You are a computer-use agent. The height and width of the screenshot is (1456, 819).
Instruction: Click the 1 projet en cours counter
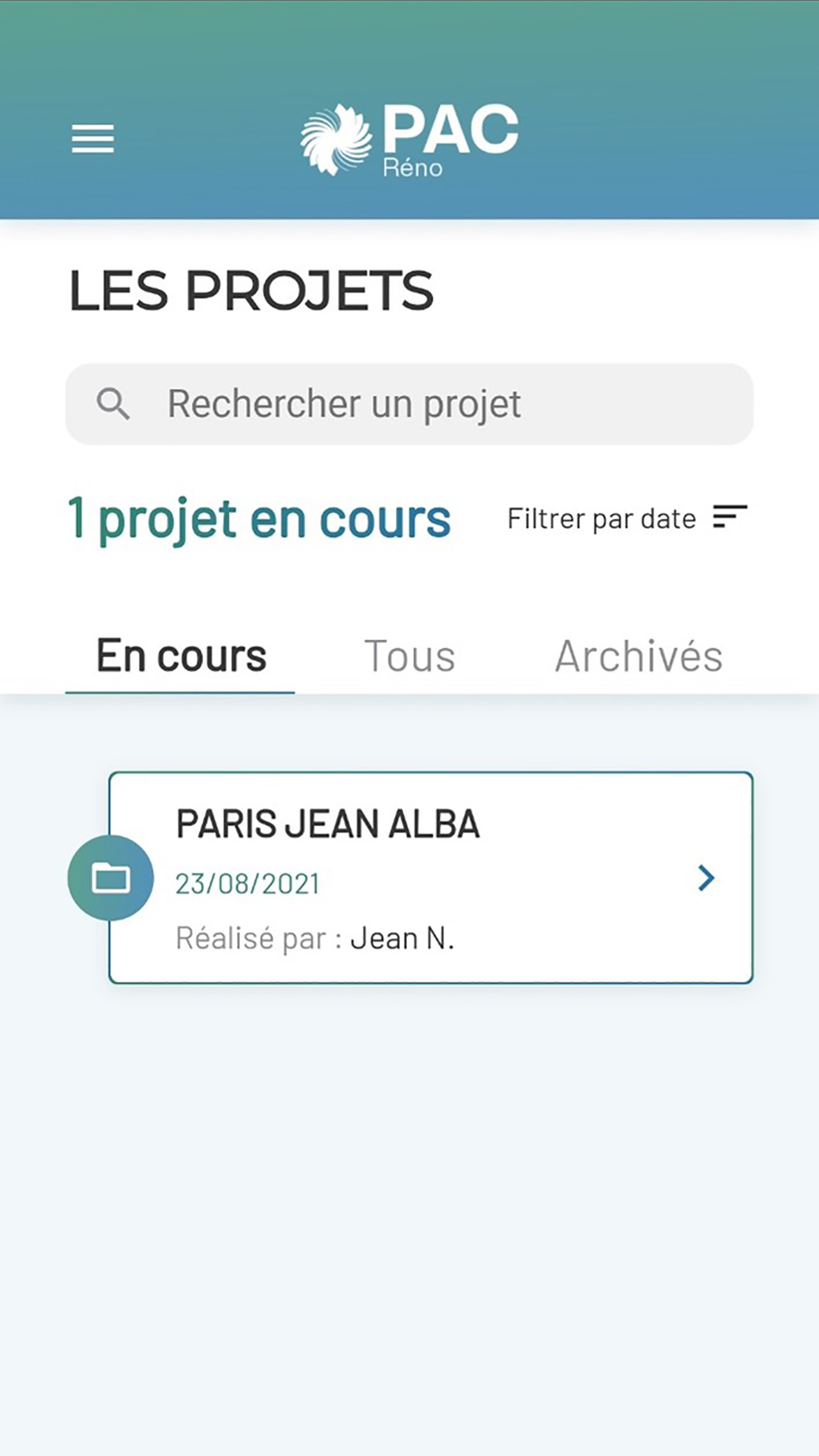tap(259, 519)
